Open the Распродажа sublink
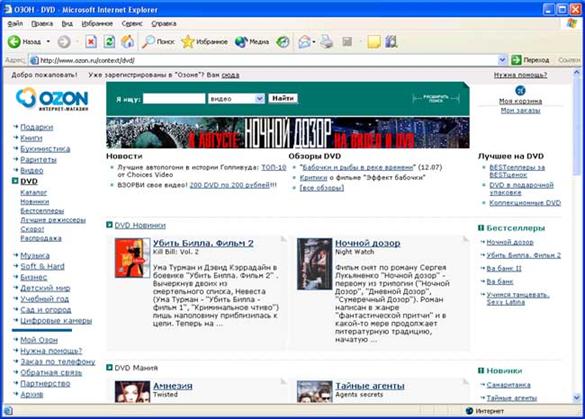This screenshot has height=419, width=585. click(41, 238)
